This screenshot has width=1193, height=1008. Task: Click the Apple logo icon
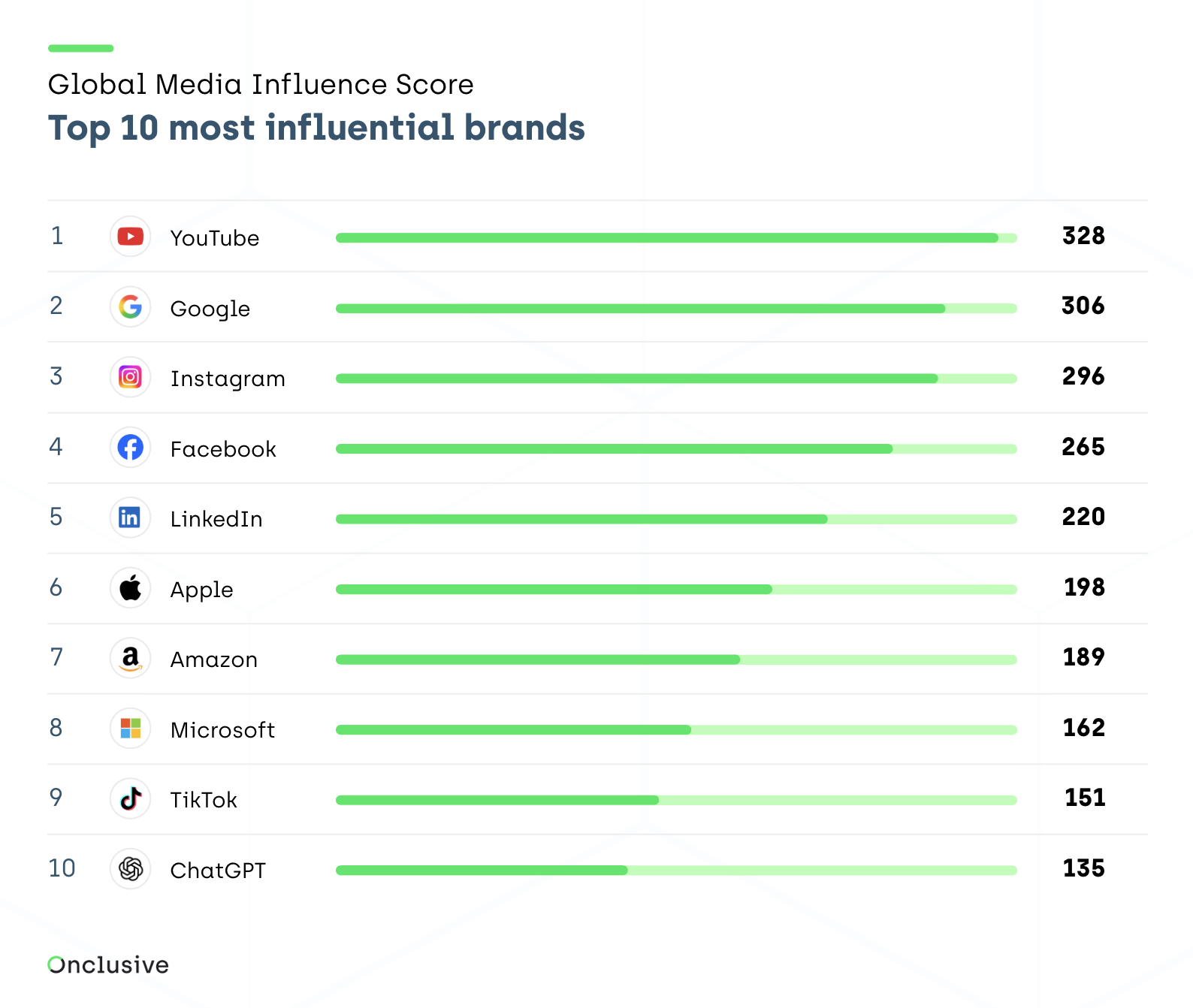pos(131,588)
